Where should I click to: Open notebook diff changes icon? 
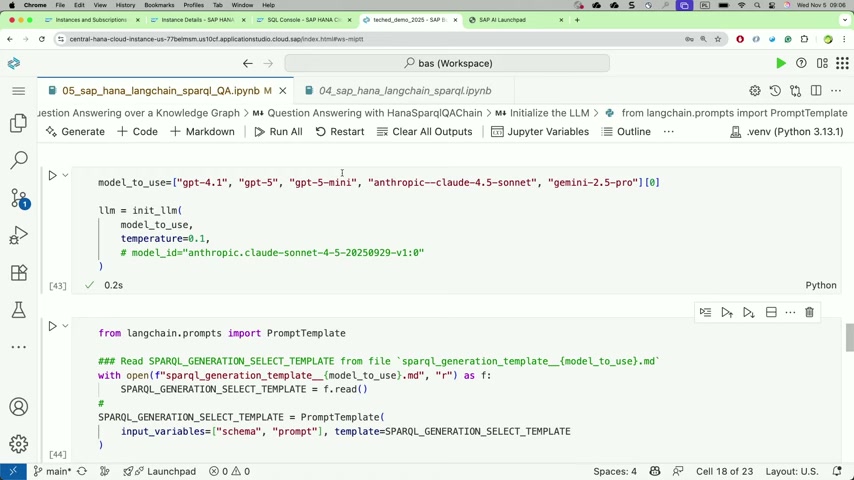click(x=796, y=91)
